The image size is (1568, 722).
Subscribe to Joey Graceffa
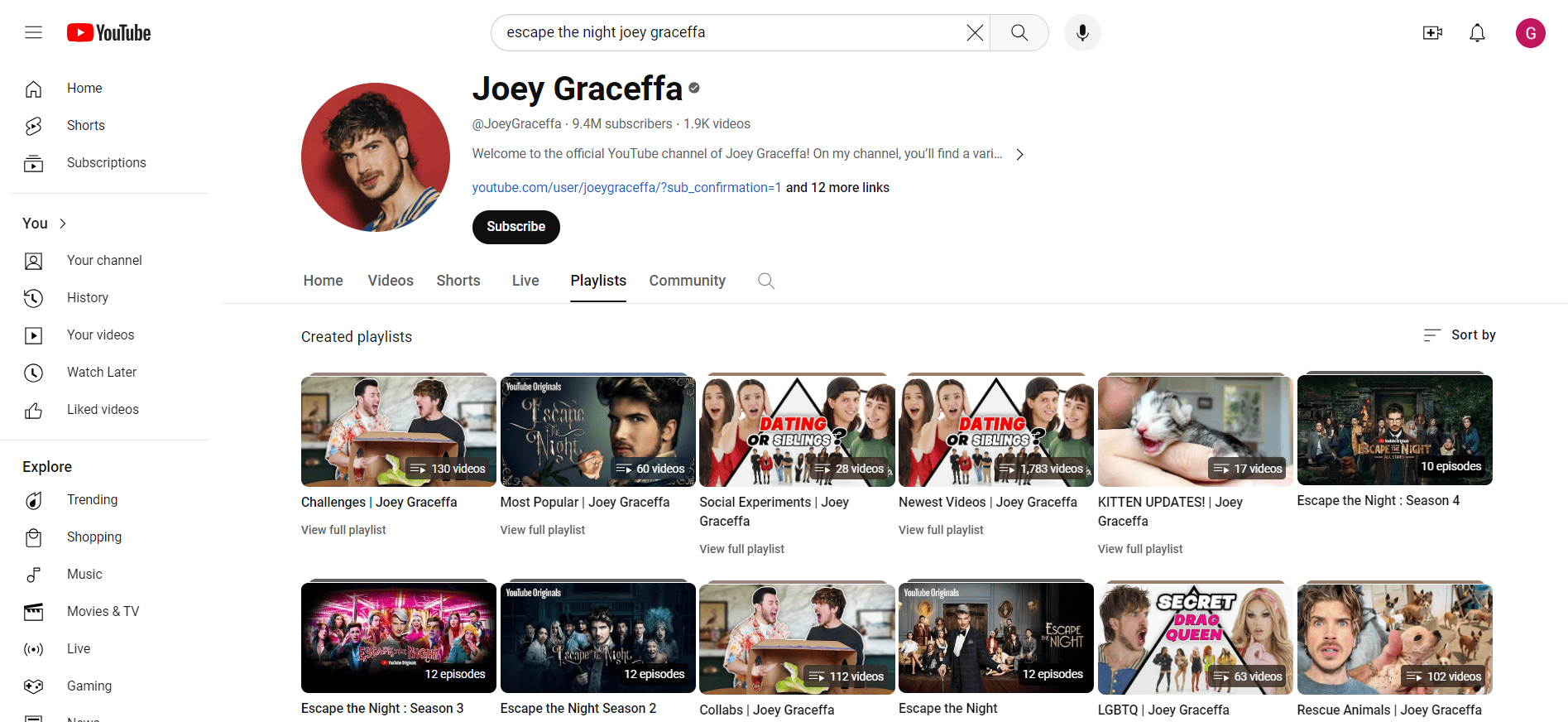tap(515, 227)
